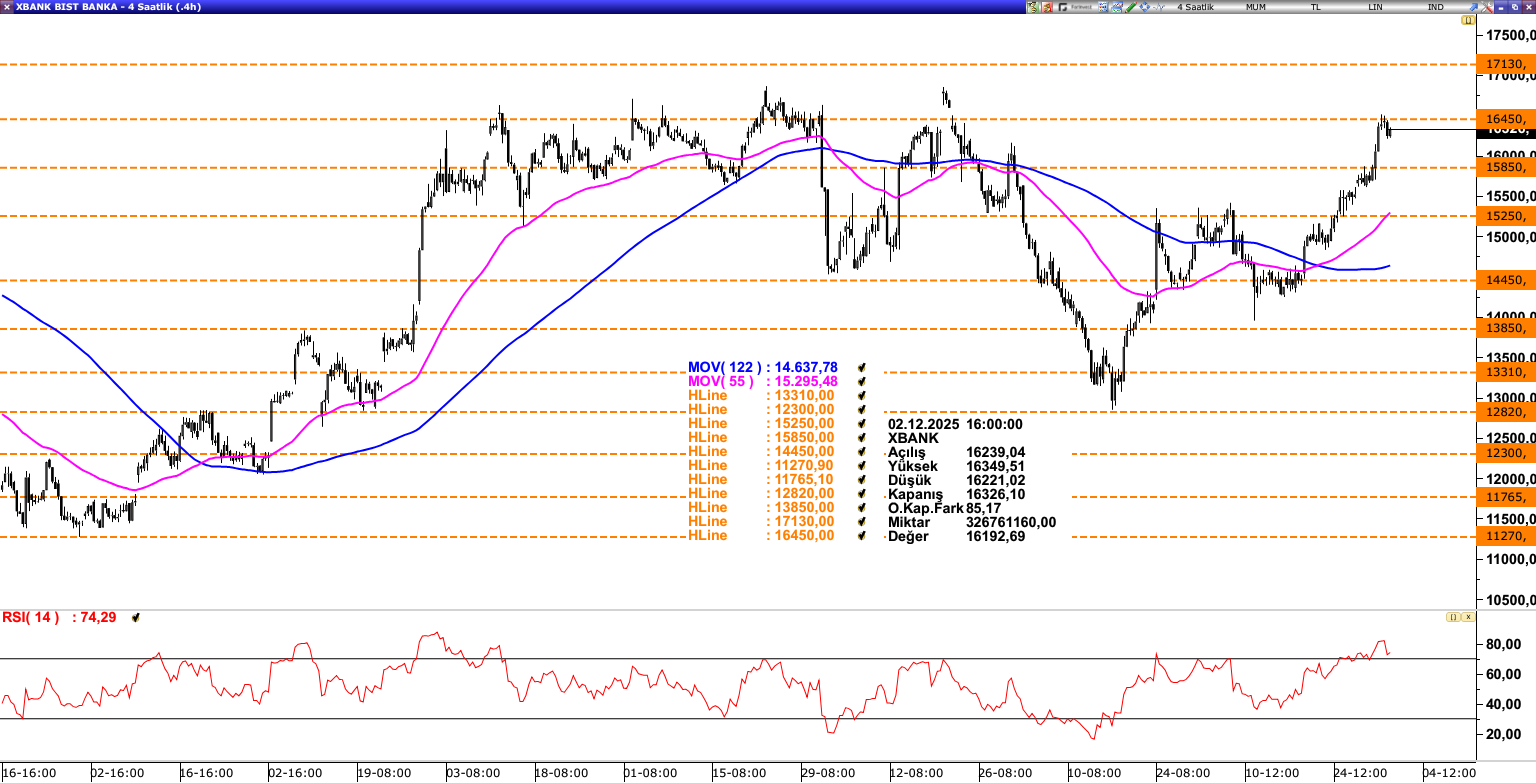
Task: Open the MUM chart type selector
Action: pos(1256,7)
